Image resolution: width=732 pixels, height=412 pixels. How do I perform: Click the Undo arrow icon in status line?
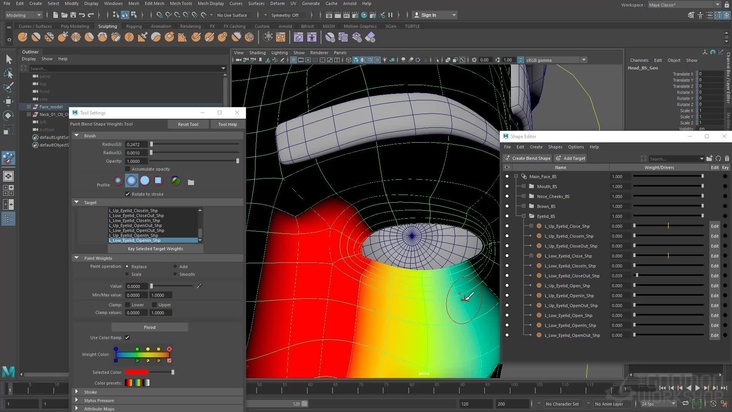(x=82, y=15)
